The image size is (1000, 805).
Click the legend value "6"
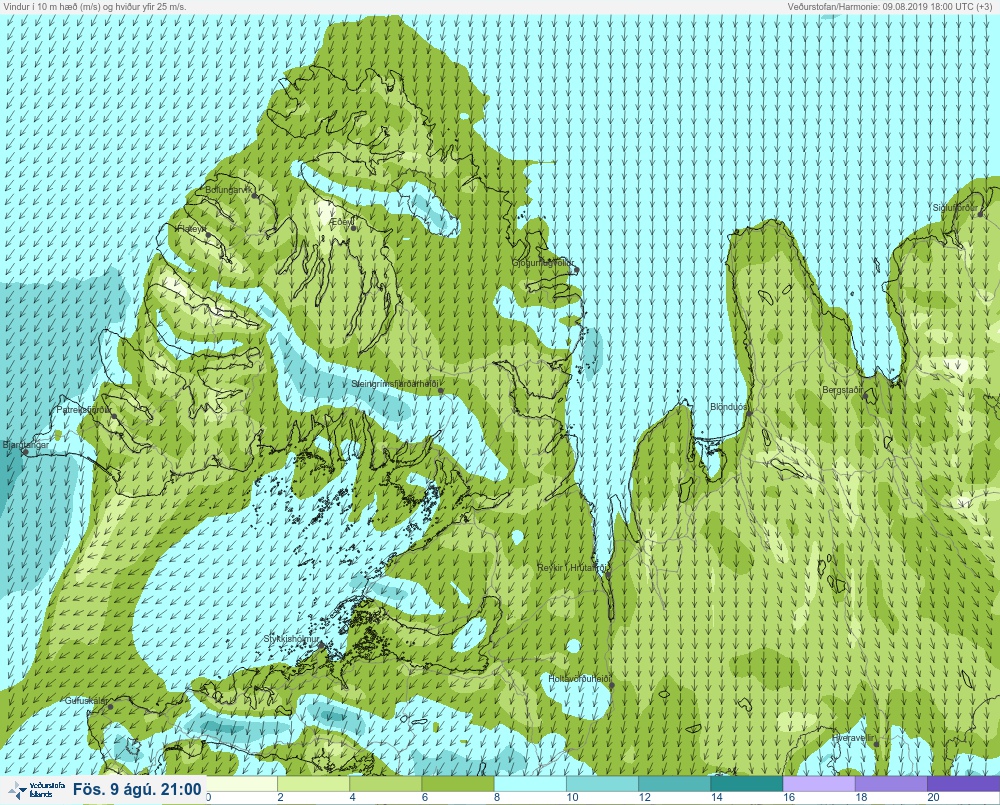click(425, 797)
